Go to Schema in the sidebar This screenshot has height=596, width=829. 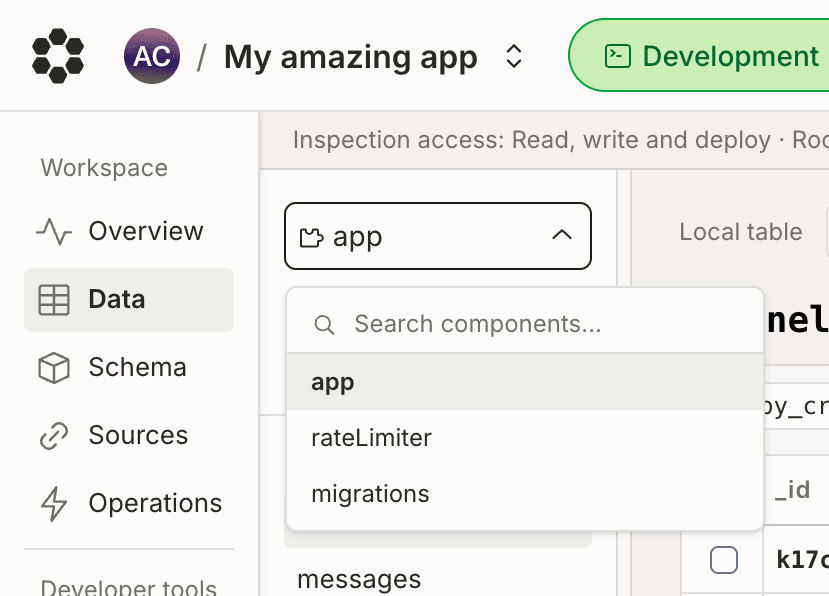pos(128,368)
